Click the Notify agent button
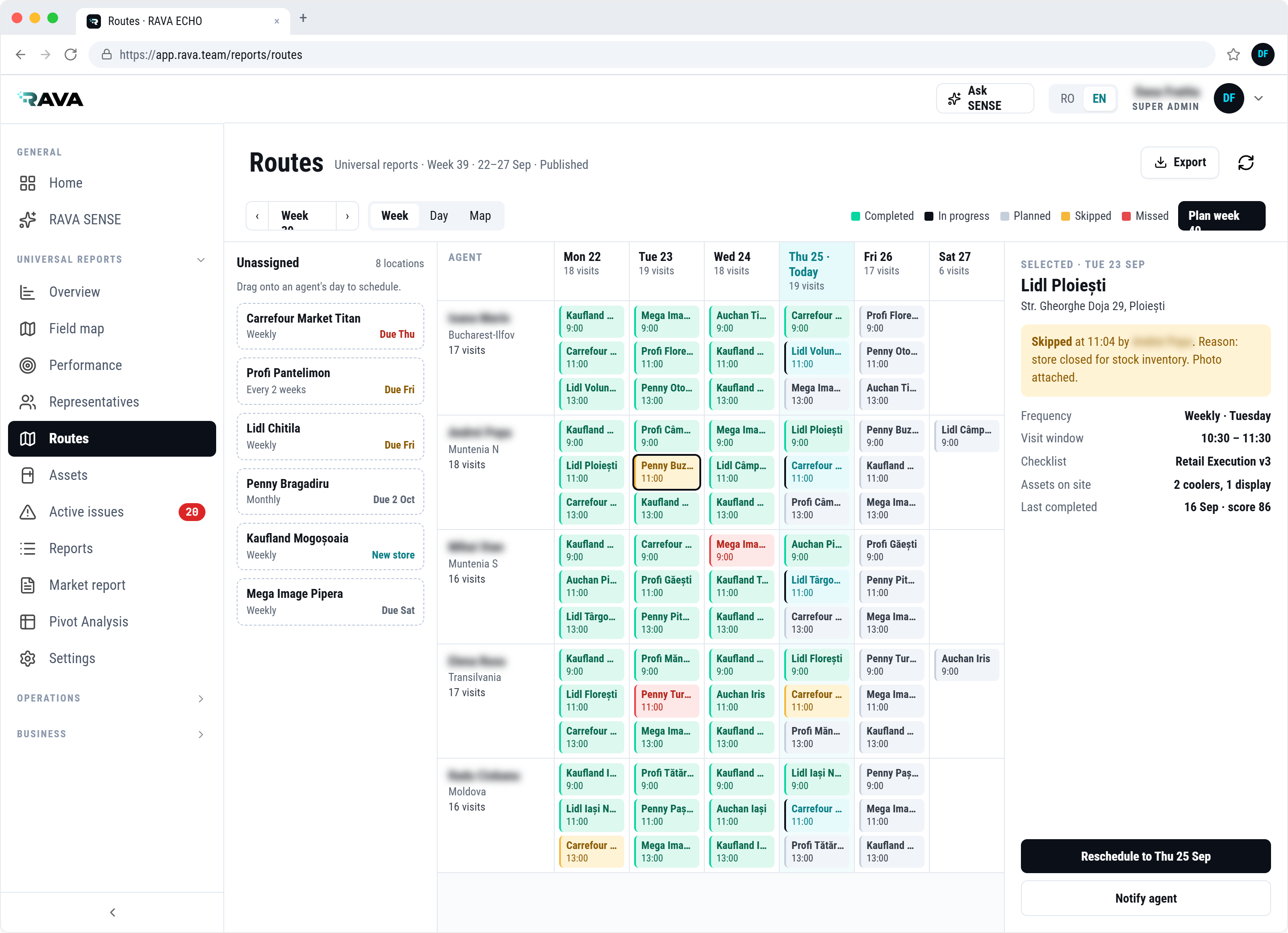Image resolution: width=1288 pixels, height=933 pixels. [1145, 898]
